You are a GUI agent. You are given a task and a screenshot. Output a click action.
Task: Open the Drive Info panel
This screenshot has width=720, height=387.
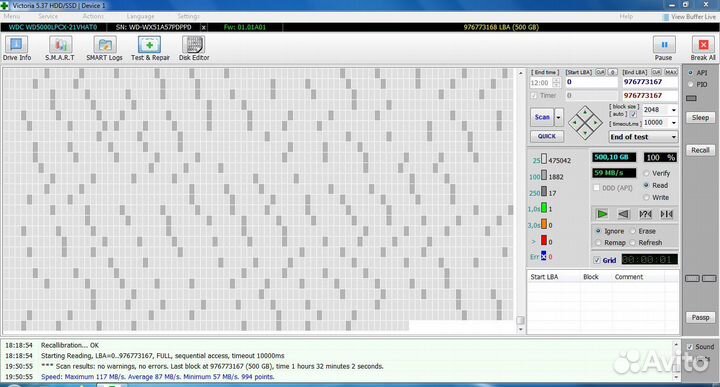coord(17,48)
